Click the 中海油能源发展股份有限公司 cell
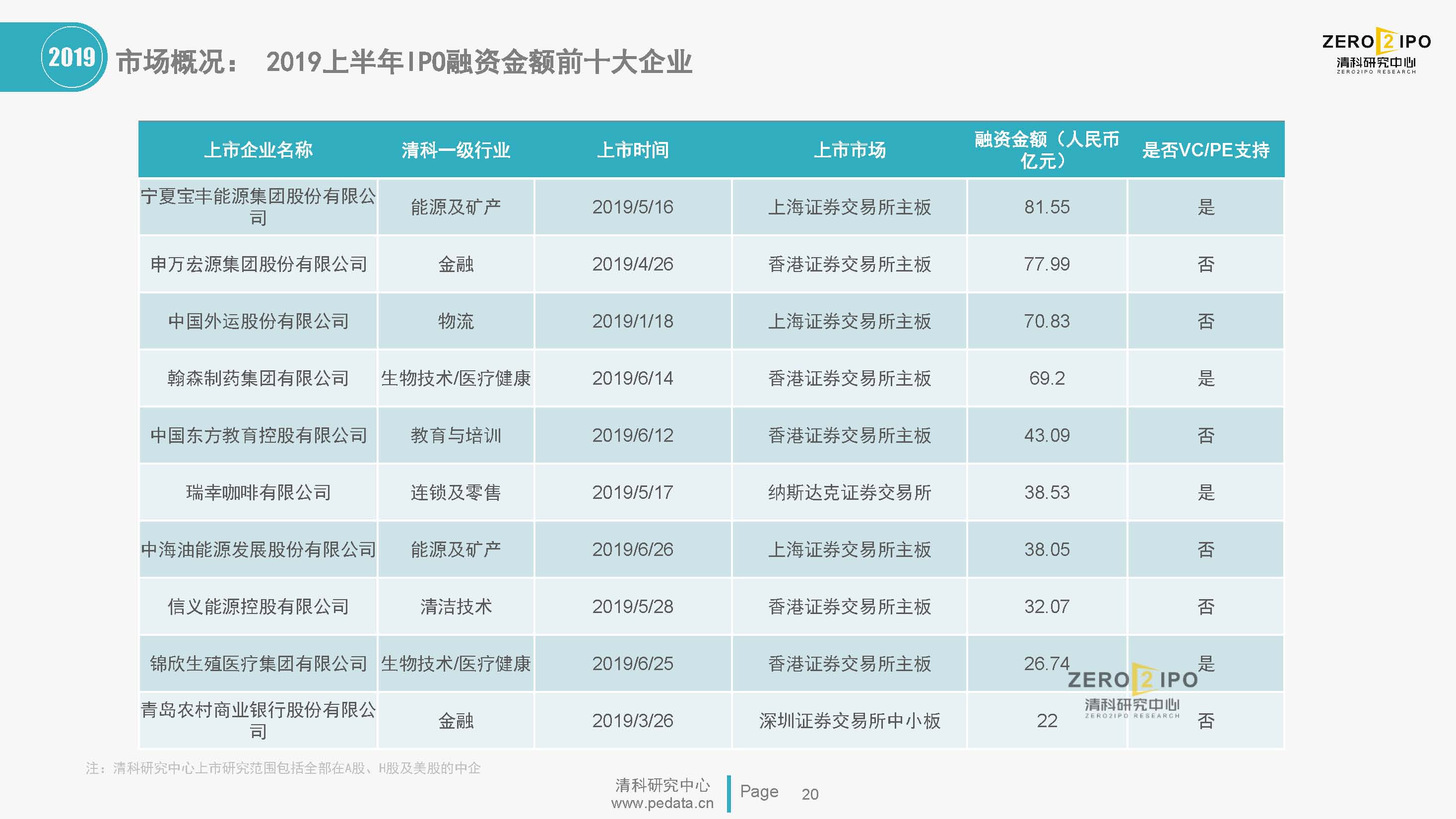The width and height of the screenshot is (1456, 819). pyautogui.click(x=259, y=549)
